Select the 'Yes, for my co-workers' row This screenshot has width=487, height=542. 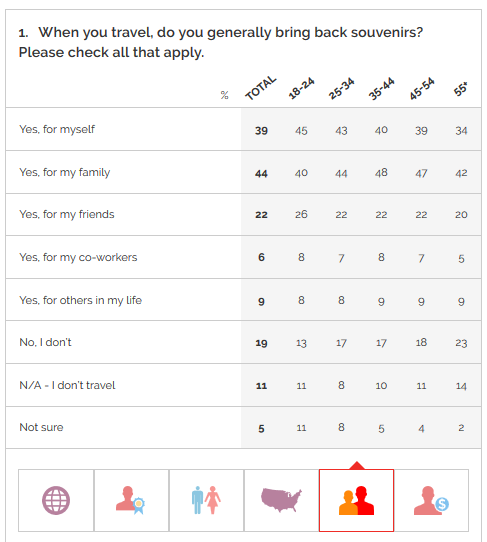(x=243, y=257)
